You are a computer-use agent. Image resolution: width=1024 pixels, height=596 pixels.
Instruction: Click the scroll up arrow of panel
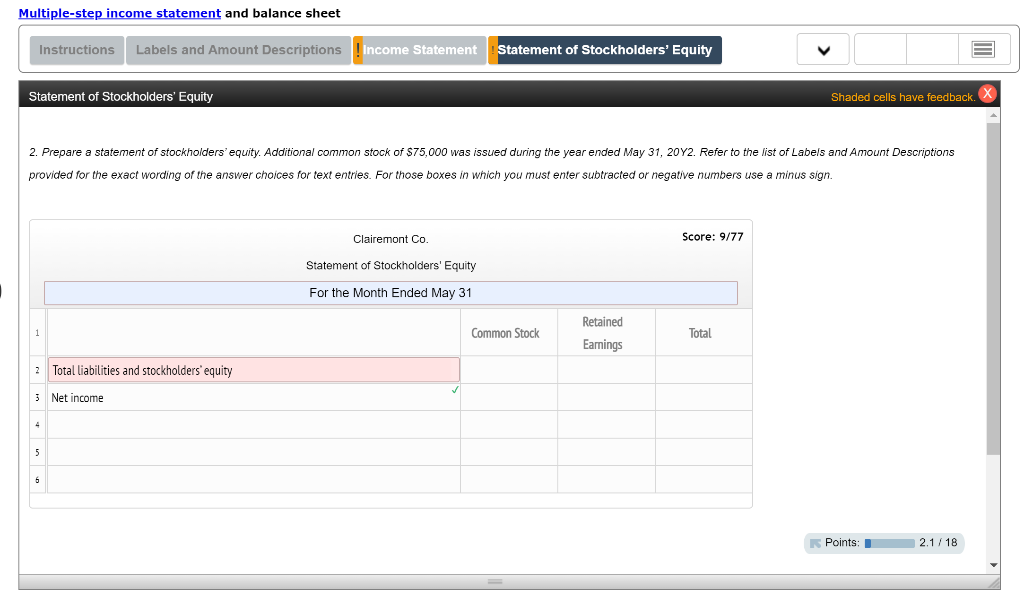click(993, 116)
